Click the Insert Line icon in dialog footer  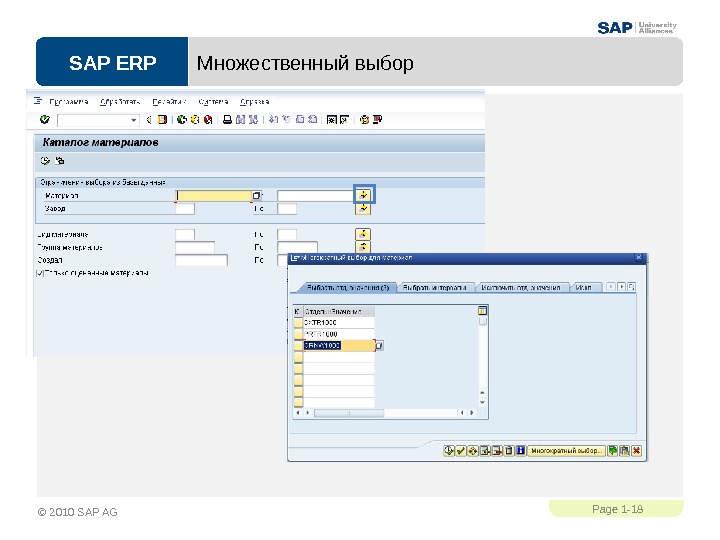(485, 451)
